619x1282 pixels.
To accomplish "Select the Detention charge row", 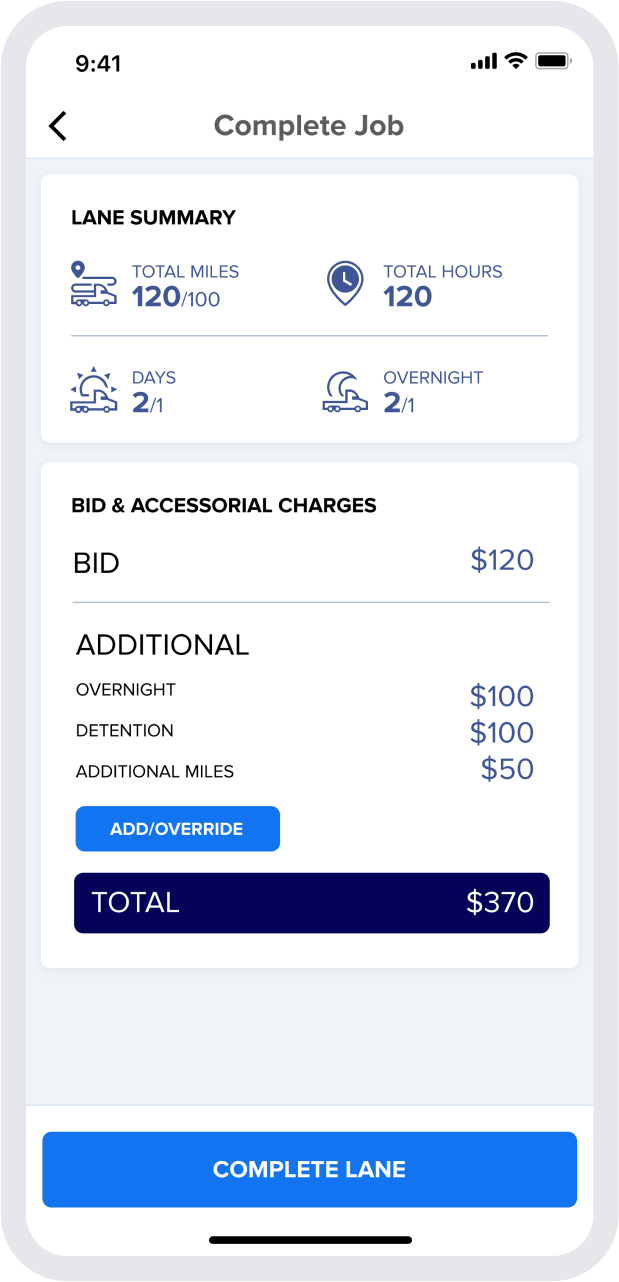I will [x=305, y=732].
